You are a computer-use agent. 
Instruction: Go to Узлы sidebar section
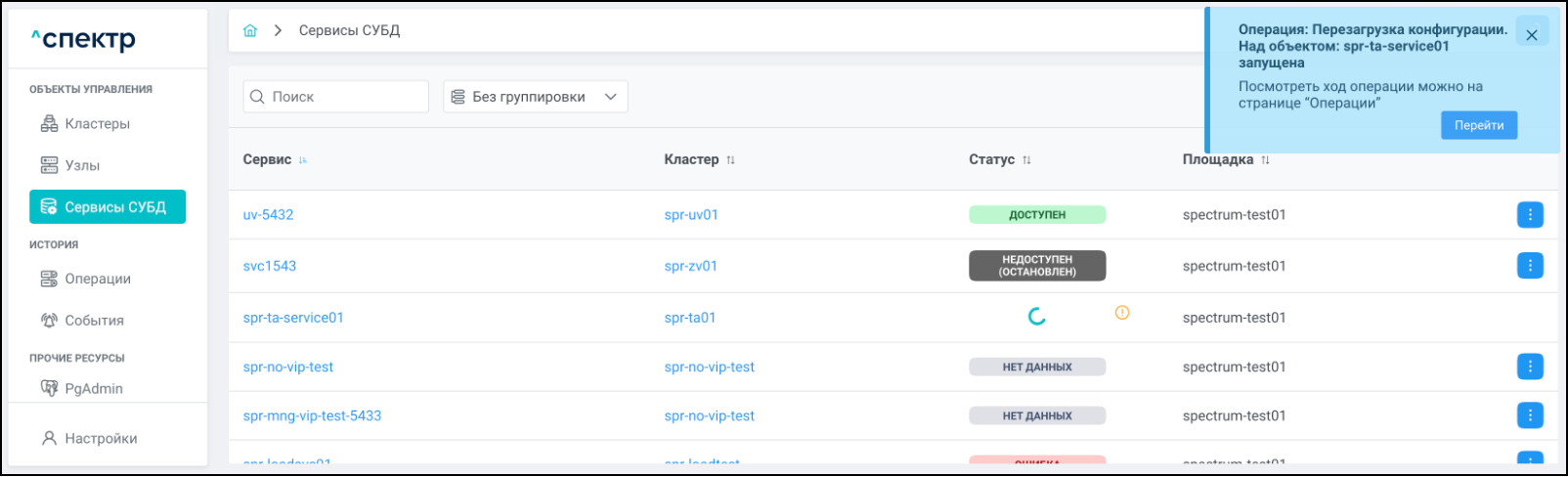point(82,165)
